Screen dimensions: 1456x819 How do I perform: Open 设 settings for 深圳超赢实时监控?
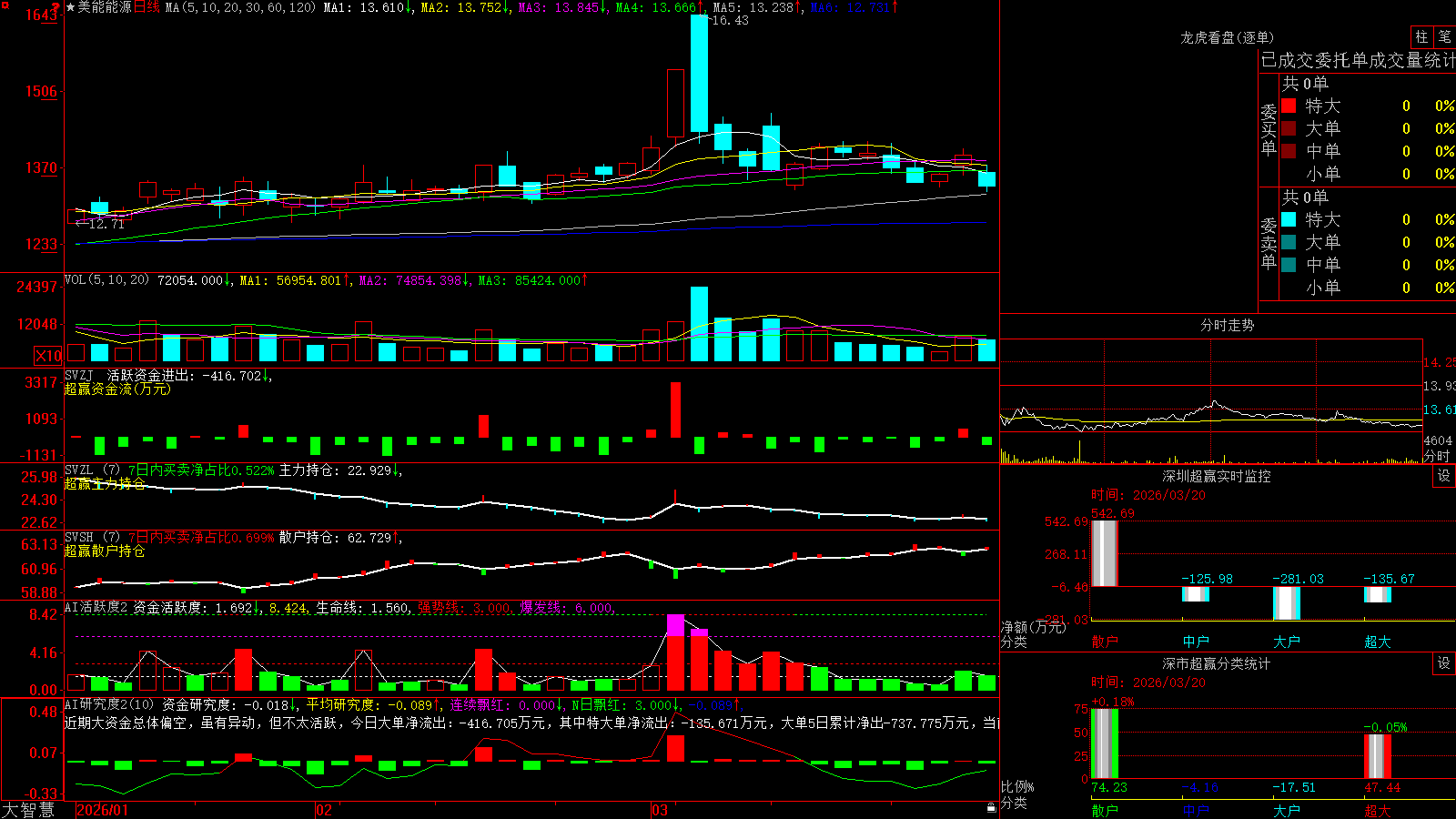[x=1444, y=476]
